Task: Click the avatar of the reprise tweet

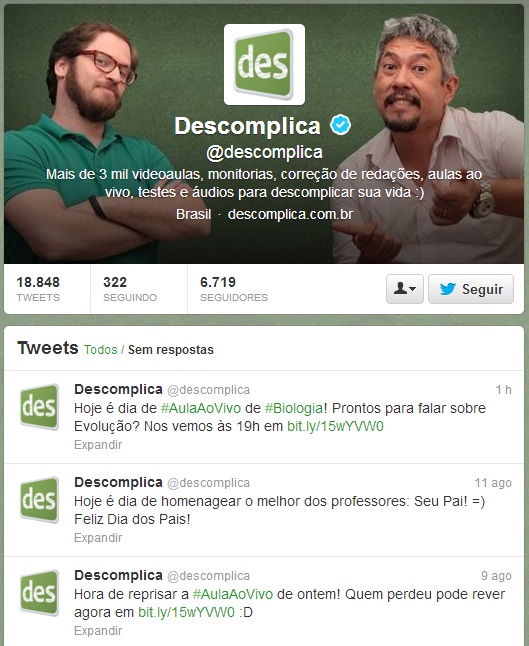Action: 39,593
